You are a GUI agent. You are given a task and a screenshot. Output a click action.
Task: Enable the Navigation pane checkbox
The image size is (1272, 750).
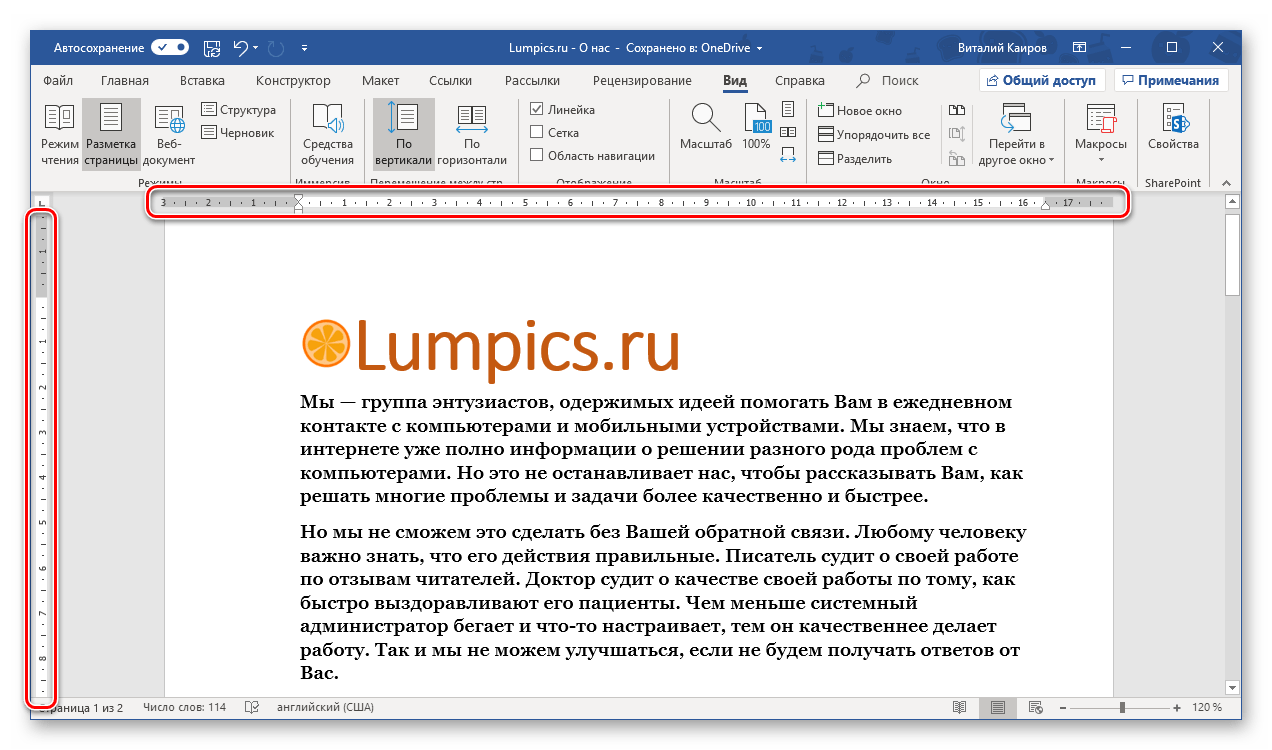537,155
